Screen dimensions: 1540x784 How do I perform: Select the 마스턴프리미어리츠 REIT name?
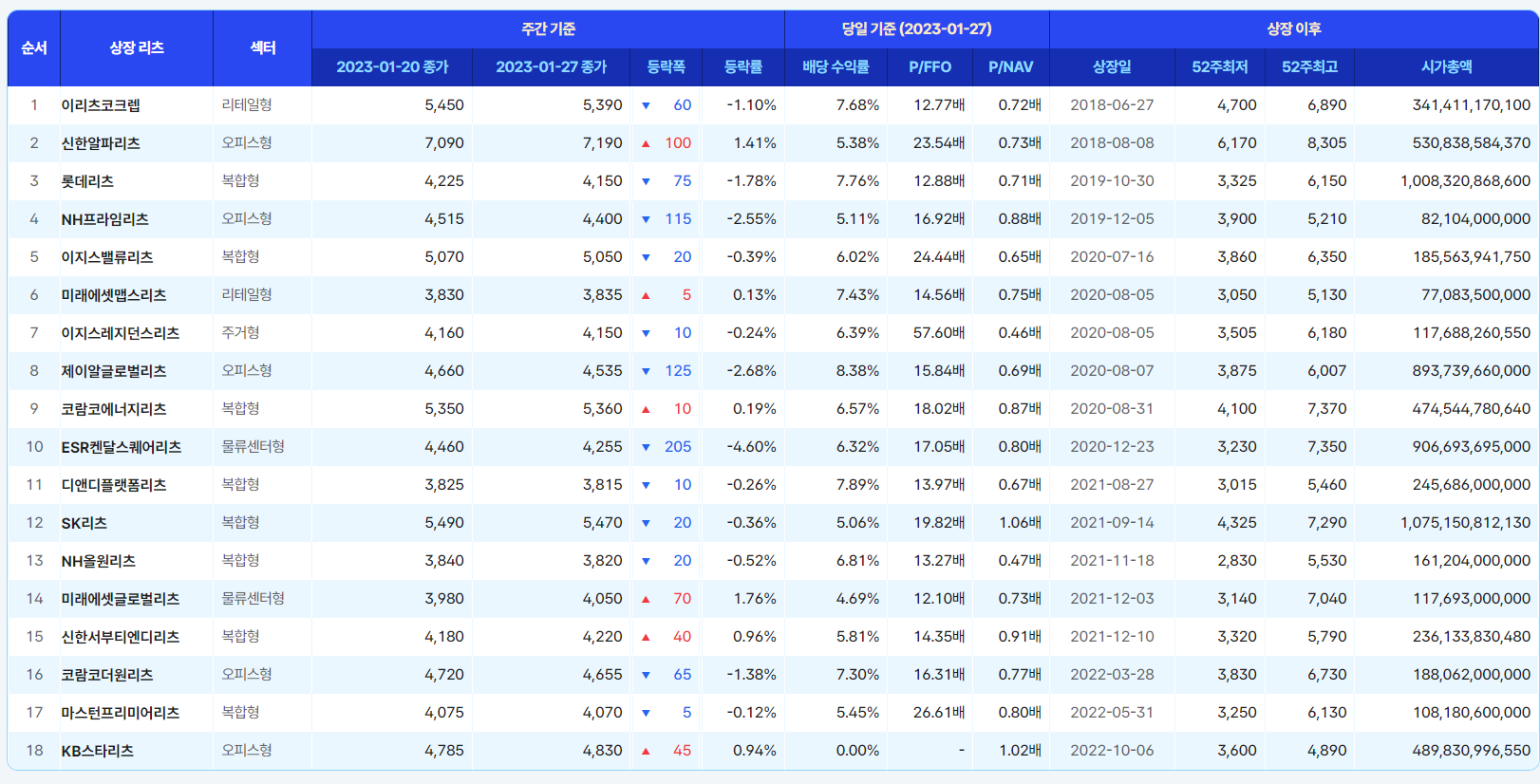pos(121,713)
